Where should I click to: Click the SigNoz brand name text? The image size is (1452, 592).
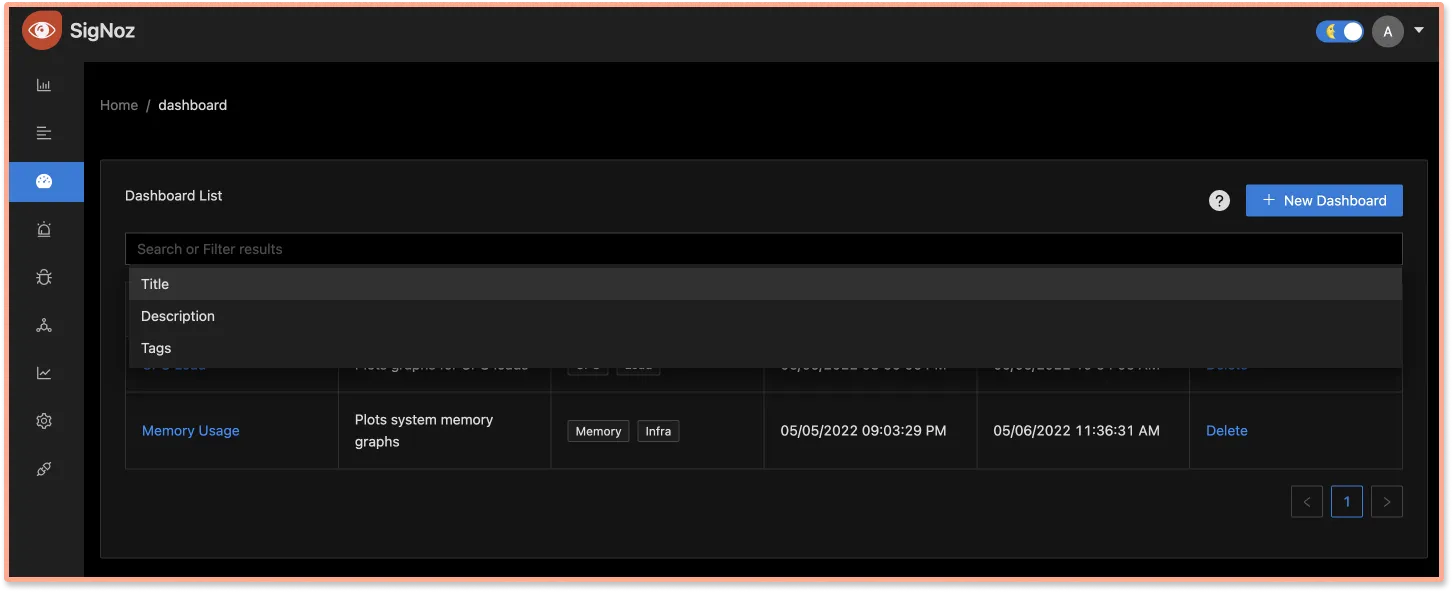[x=102, y=31]
